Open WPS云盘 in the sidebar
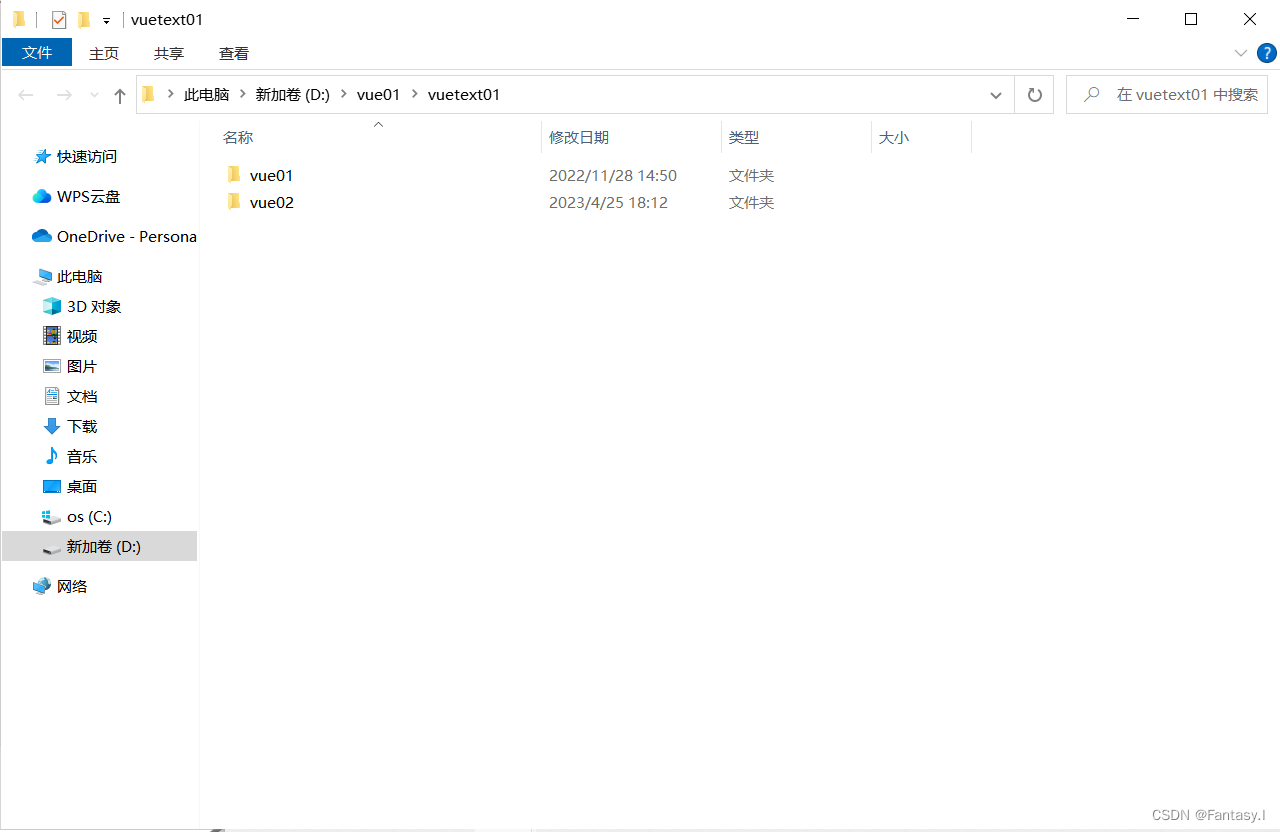The height and width of the screenshot is (832, 1280). coord(89,197)
